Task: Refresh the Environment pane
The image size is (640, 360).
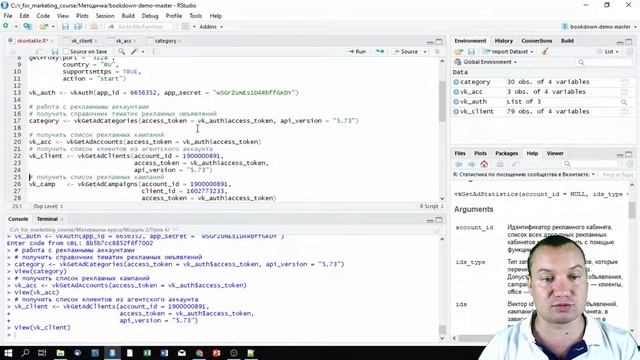Action: pos(630,52)
